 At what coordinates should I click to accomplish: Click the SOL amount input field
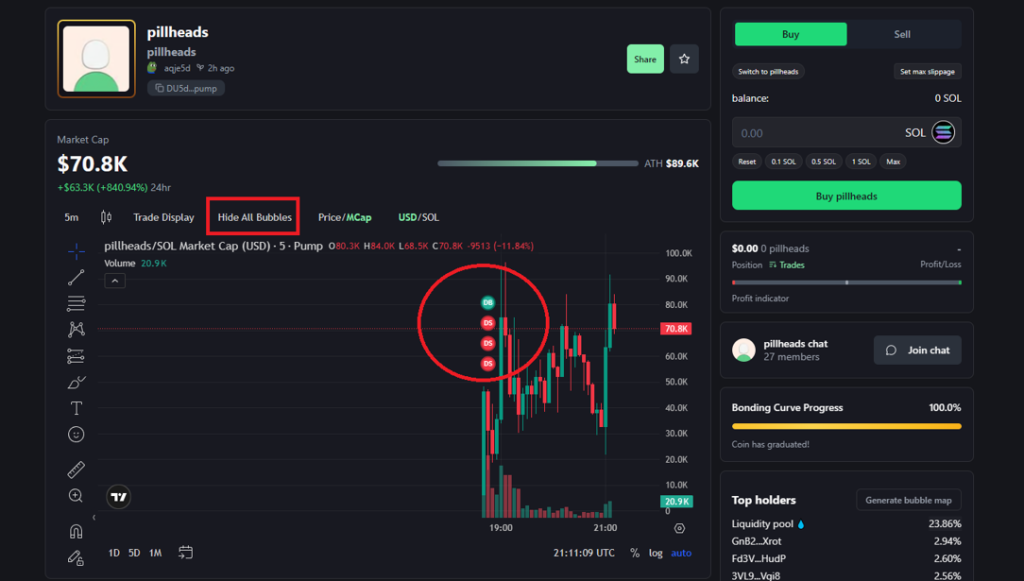click(x=846, y=133)
